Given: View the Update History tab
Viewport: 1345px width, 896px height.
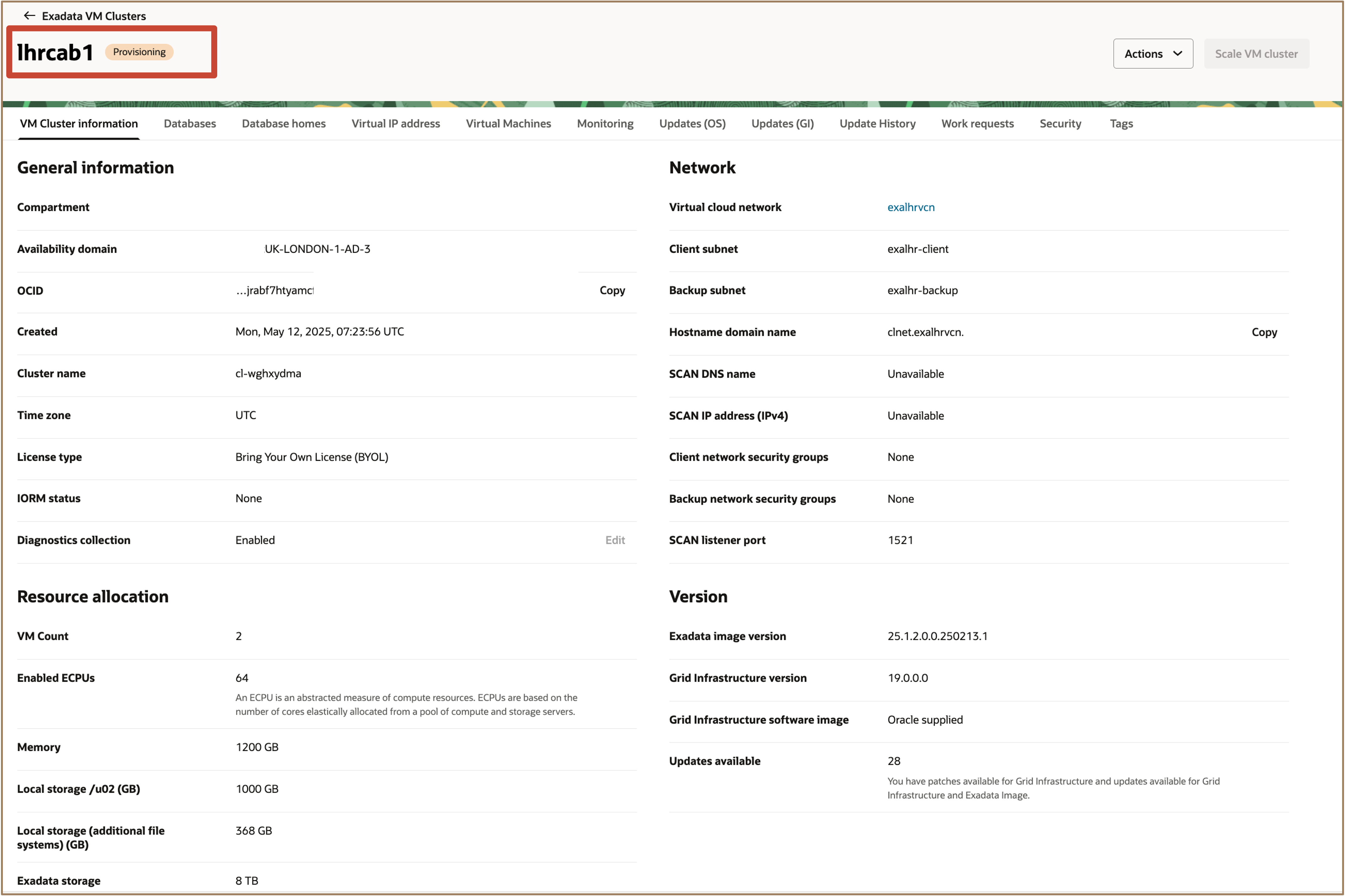Looking at the screenshot, I should pyautogui.click(x=878, y=123).
